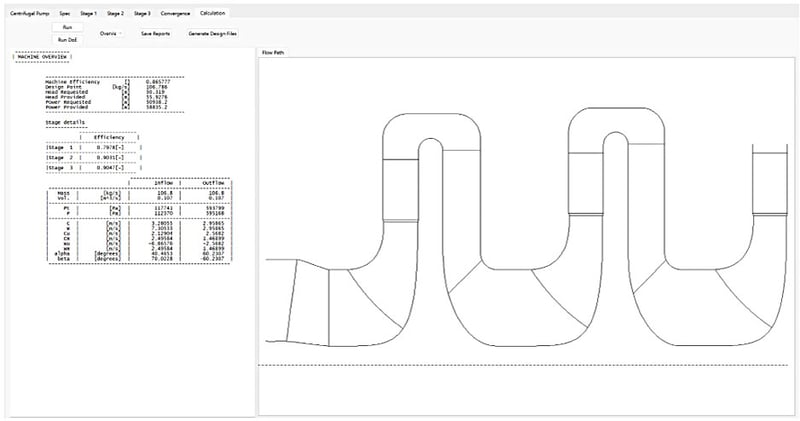Switch to the Spec tab
This screenshot has height=421, width=800.
tap(65, 13)
